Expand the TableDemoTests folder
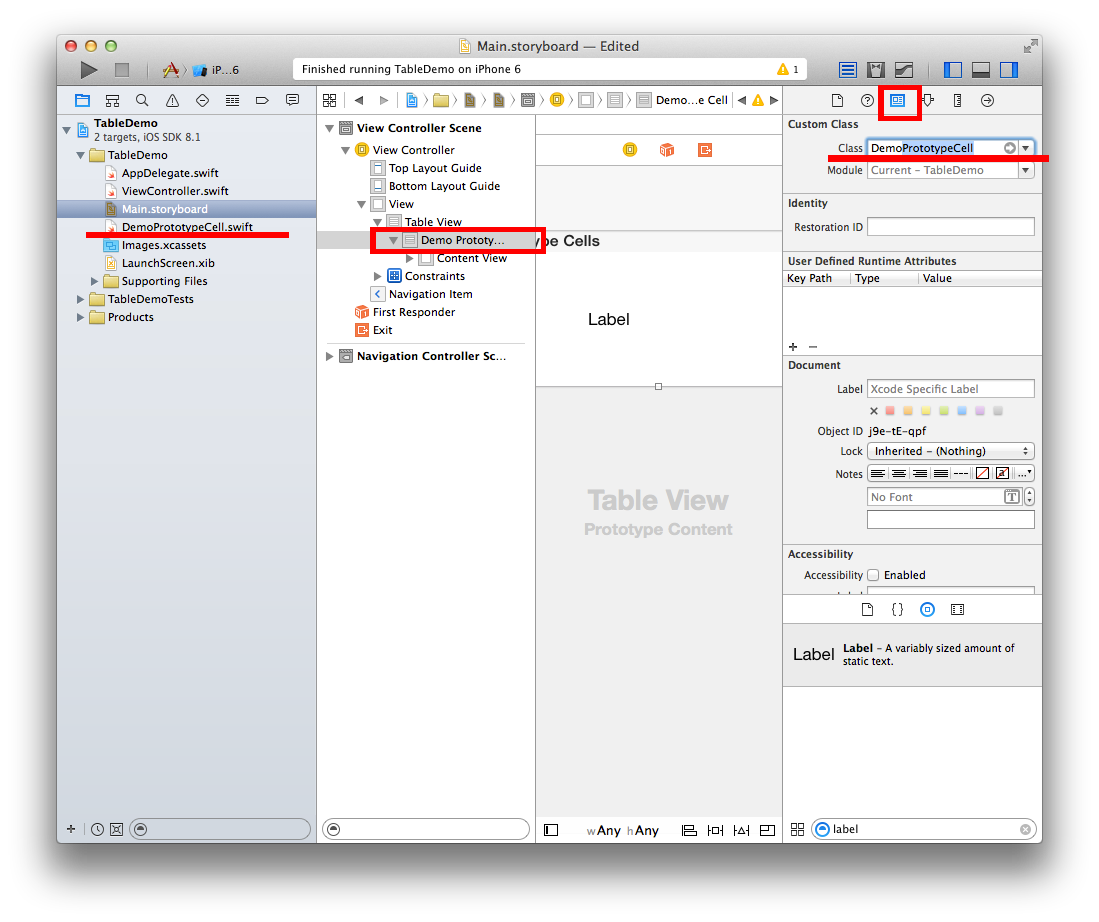Viewport: 1099px width, 922px height. point(81,299)
